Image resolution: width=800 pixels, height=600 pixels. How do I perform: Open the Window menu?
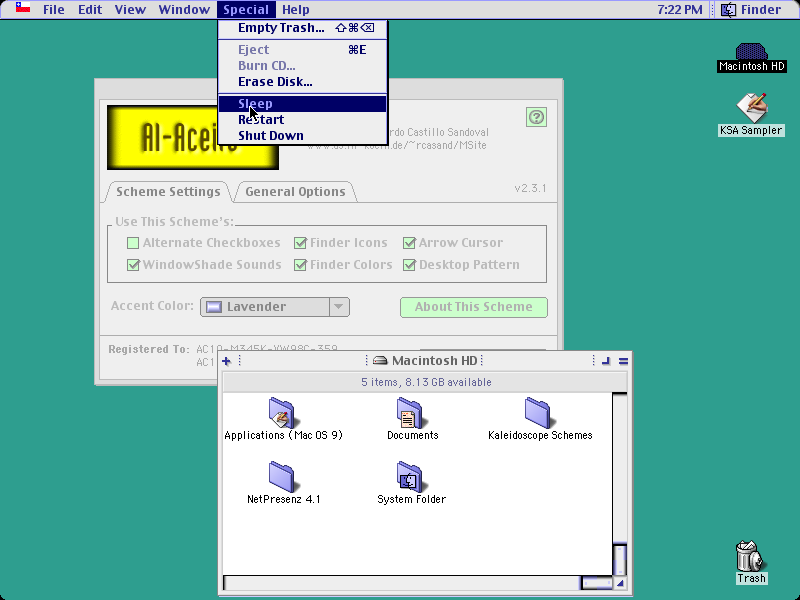click(184, 9)
